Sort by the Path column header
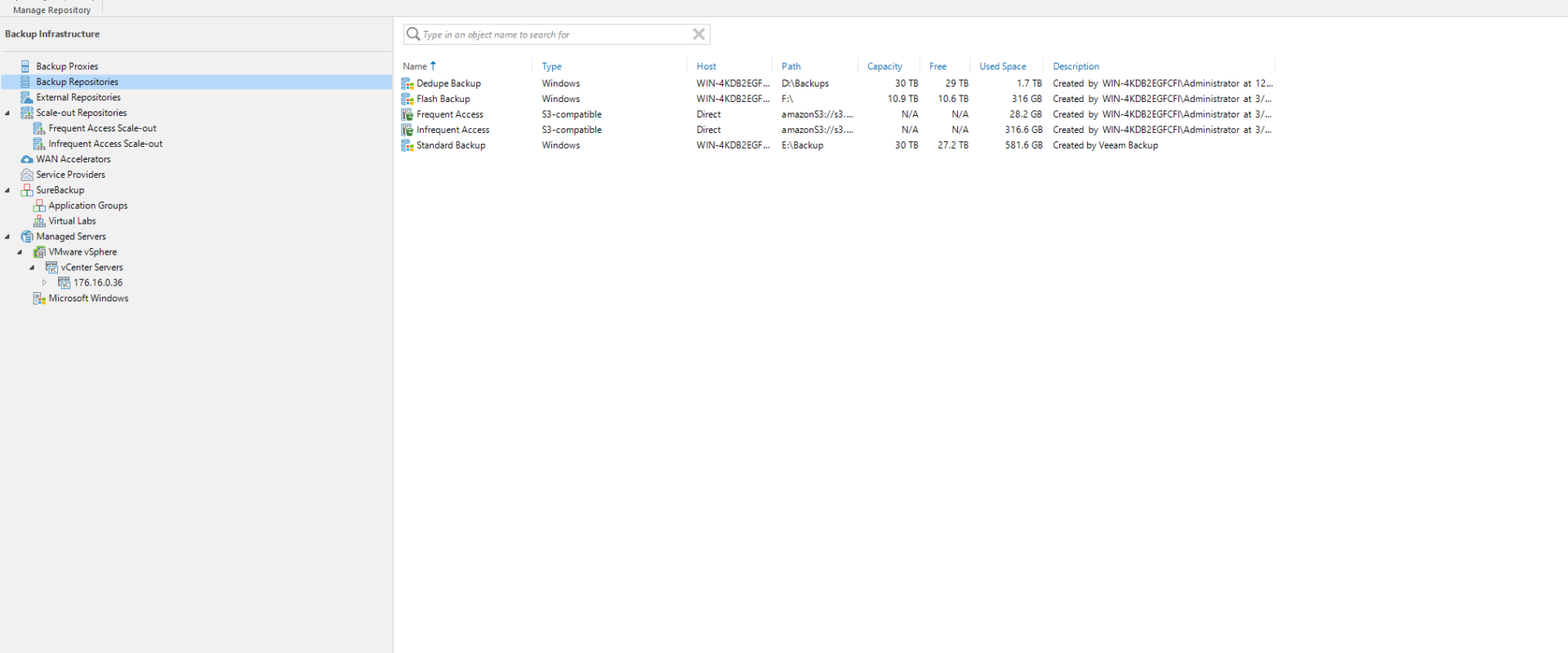Viewport: 1568px width, 653px height. 791,66
